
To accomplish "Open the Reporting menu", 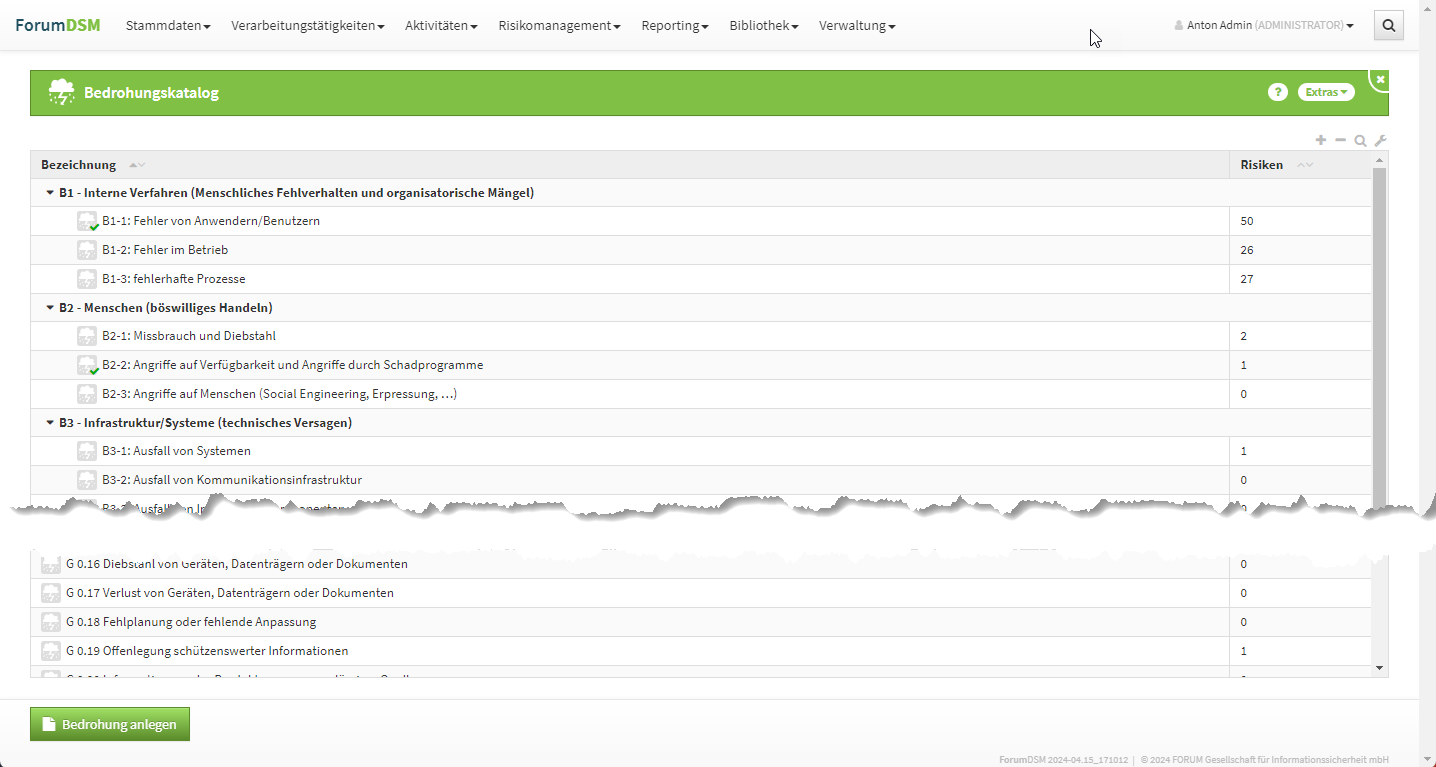I will 675,26.
